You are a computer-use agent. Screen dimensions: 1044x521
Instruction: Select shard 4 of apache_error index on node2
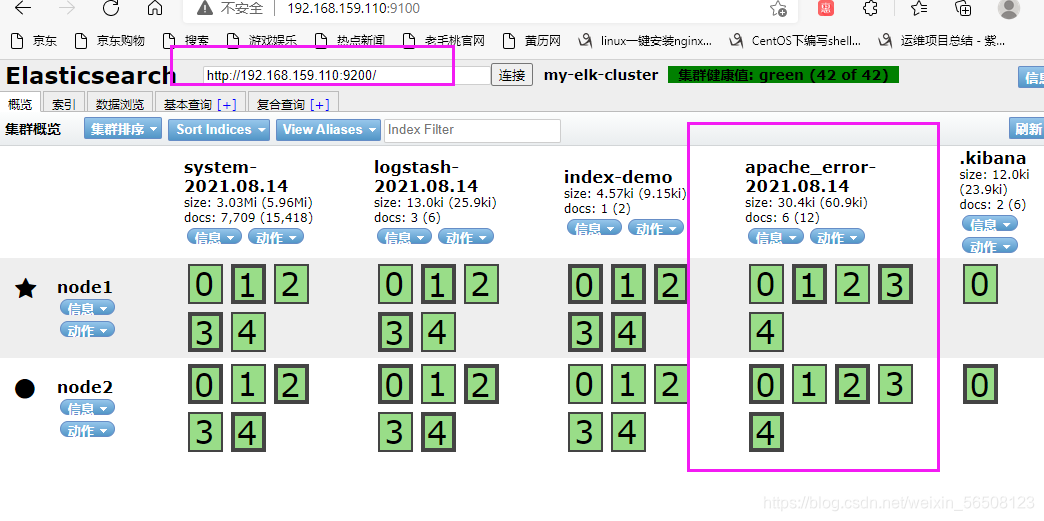coord(766,431)
